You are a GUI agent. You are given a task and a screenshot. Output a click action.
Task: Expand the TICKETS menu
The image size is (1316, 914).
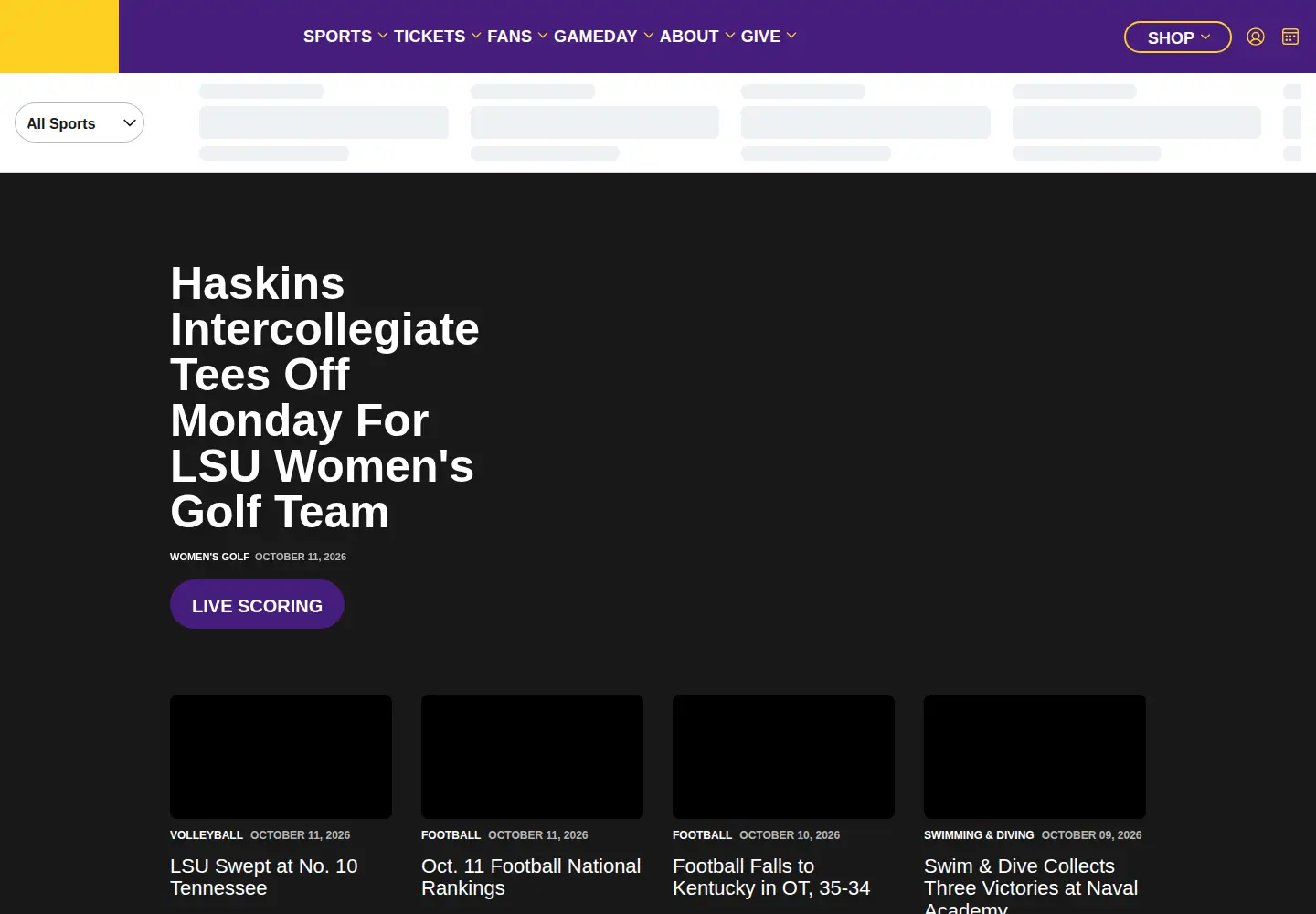tap(437, 37)
